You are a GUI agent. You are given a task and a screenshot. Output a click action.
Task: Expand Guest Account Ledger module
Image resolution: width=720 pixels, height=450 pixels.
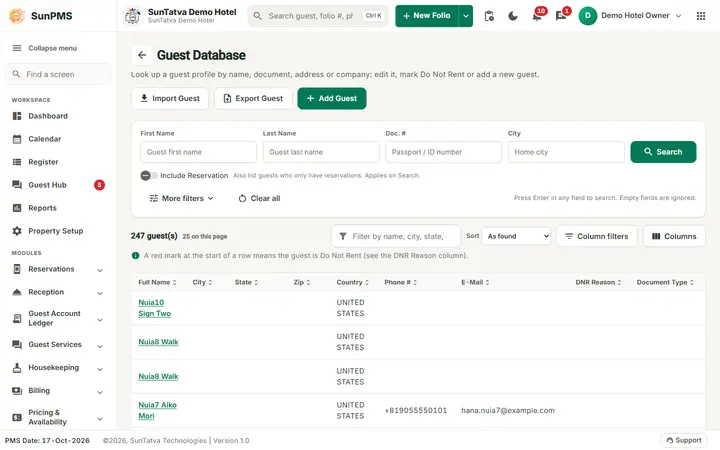click(x=100, y=319)
